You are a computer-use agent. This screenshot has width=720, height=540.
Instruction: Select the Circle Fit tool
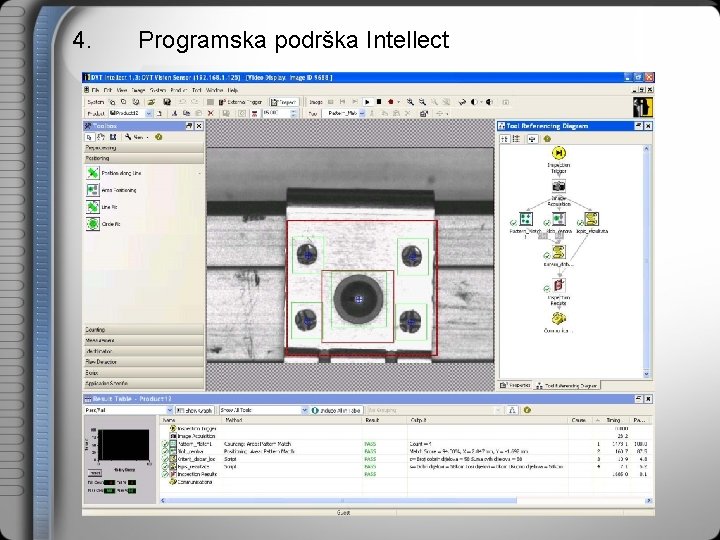104,224
